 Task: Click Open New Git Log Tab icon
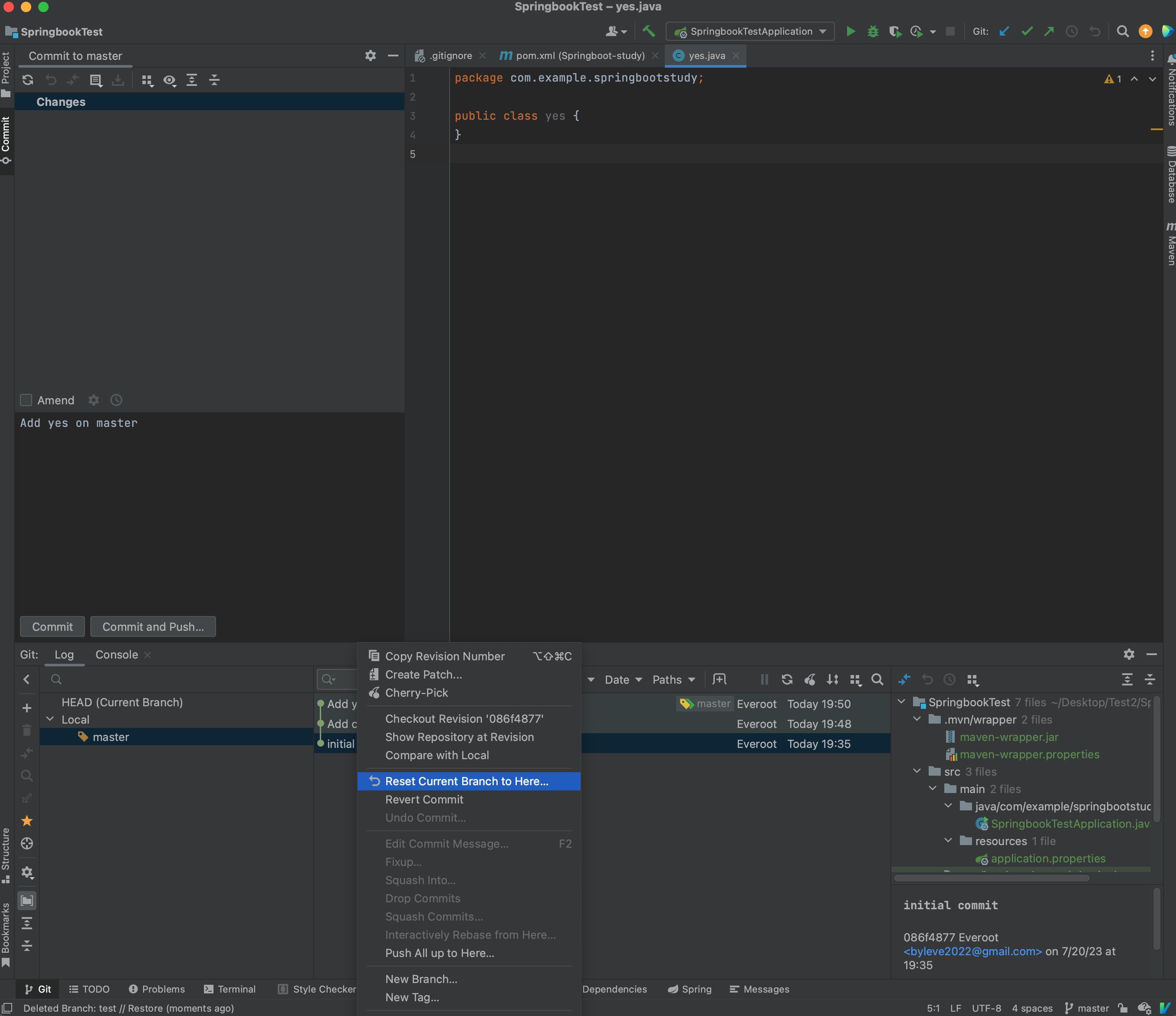coord(719,679)
